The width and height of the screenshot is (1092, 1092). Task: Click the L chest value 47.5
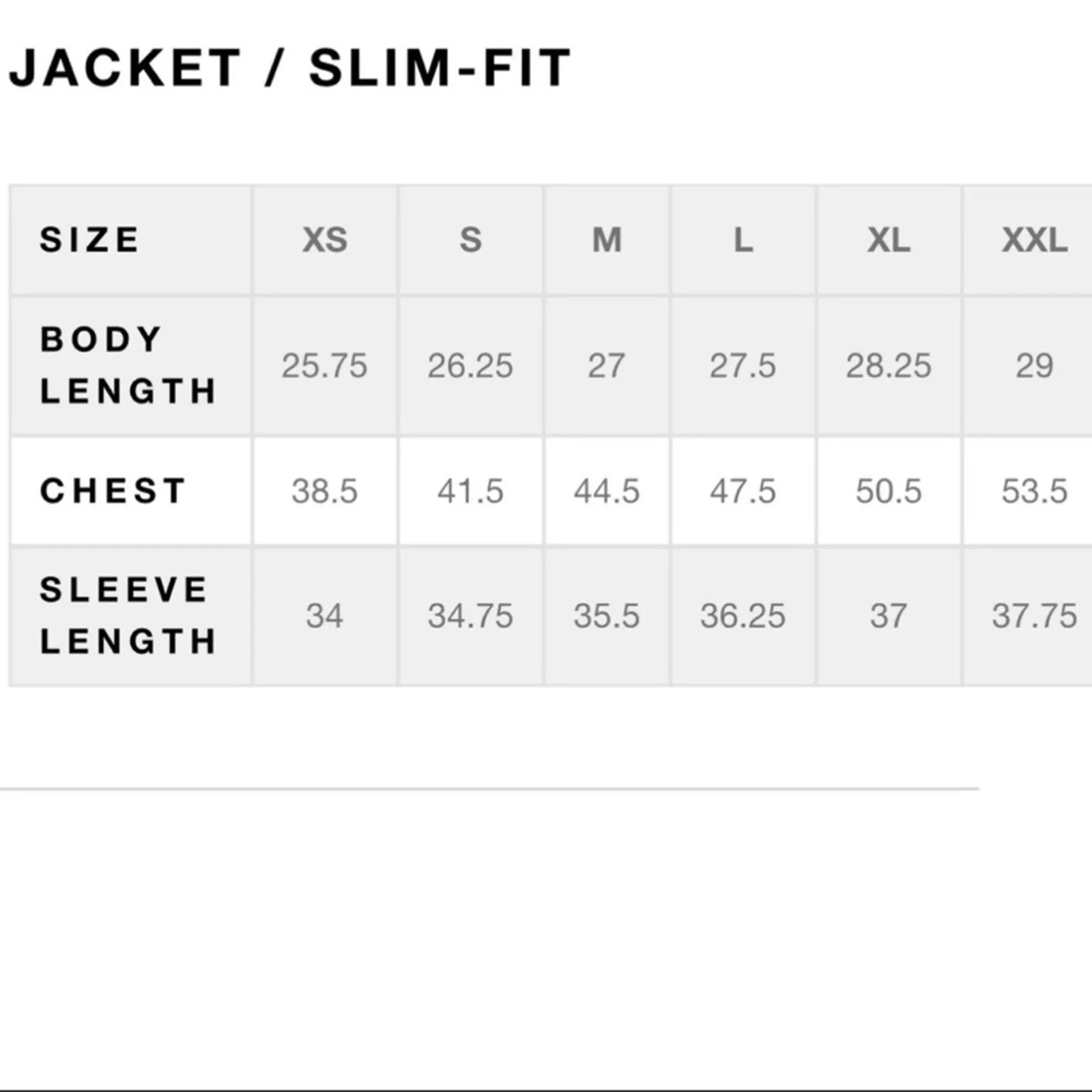[743, 491]
